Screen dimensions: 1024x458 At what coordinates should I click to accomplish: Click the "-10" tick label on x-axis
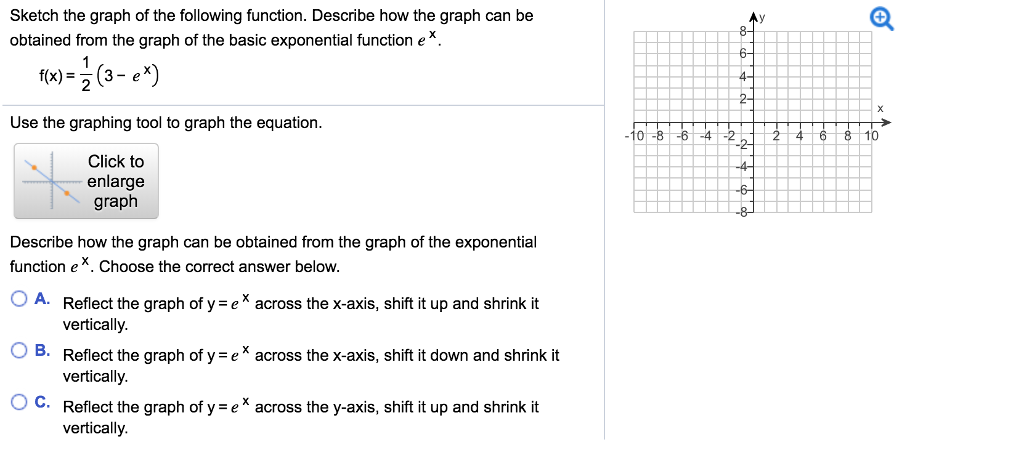click(633, 137)
